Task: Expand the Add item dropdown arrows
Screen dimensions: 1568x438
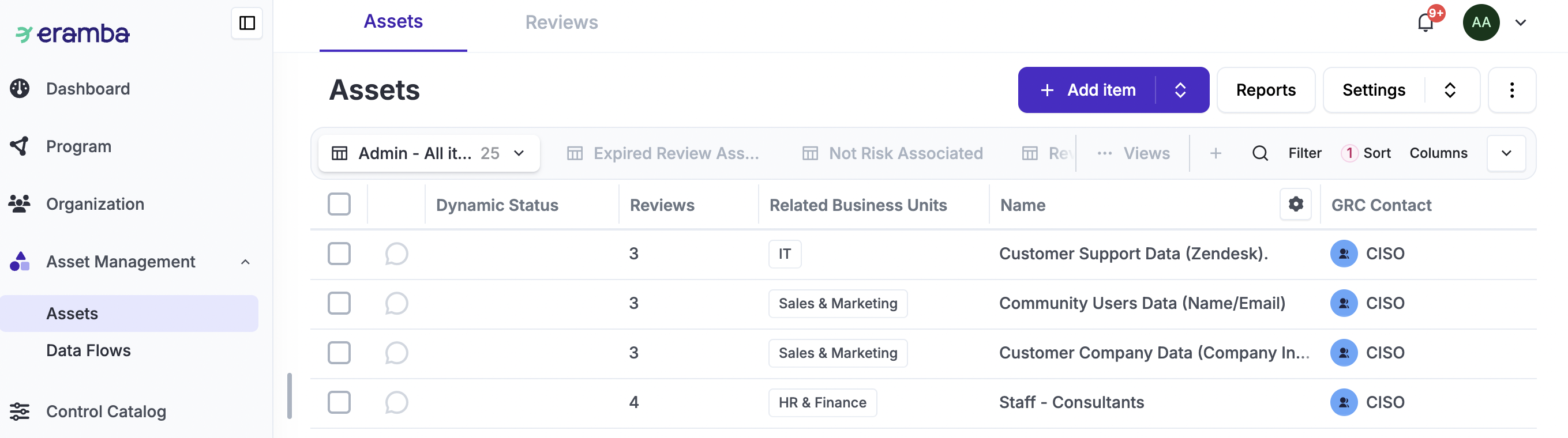Action: click(x=1180, y=90)
